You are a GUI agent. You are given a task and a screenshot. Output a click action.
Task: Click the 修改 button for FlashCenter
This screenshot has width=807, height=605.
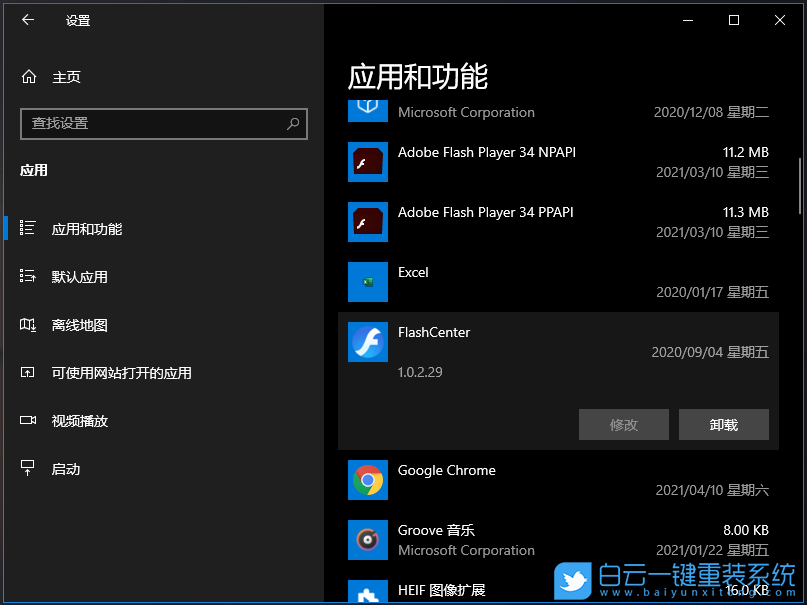(x=624, y=424)
